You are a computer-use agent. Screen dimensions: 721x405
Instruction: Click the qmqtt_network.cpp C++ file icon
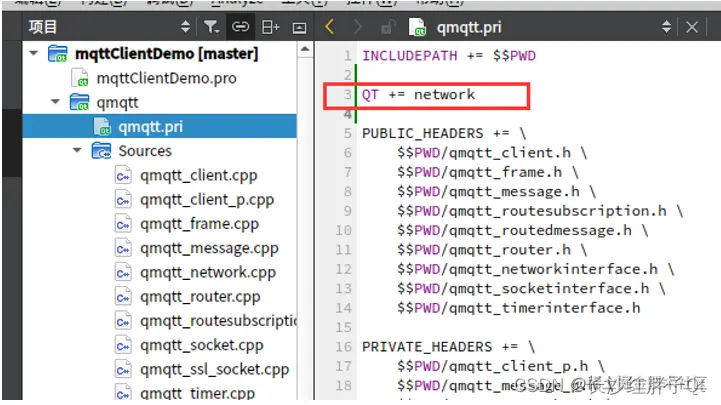[x=123, y=273]
